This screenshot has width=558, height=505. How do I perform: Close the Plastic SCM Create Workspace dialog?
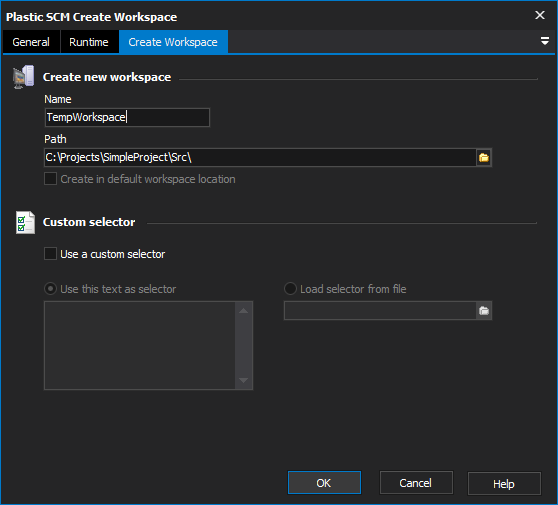coord(540,15)
